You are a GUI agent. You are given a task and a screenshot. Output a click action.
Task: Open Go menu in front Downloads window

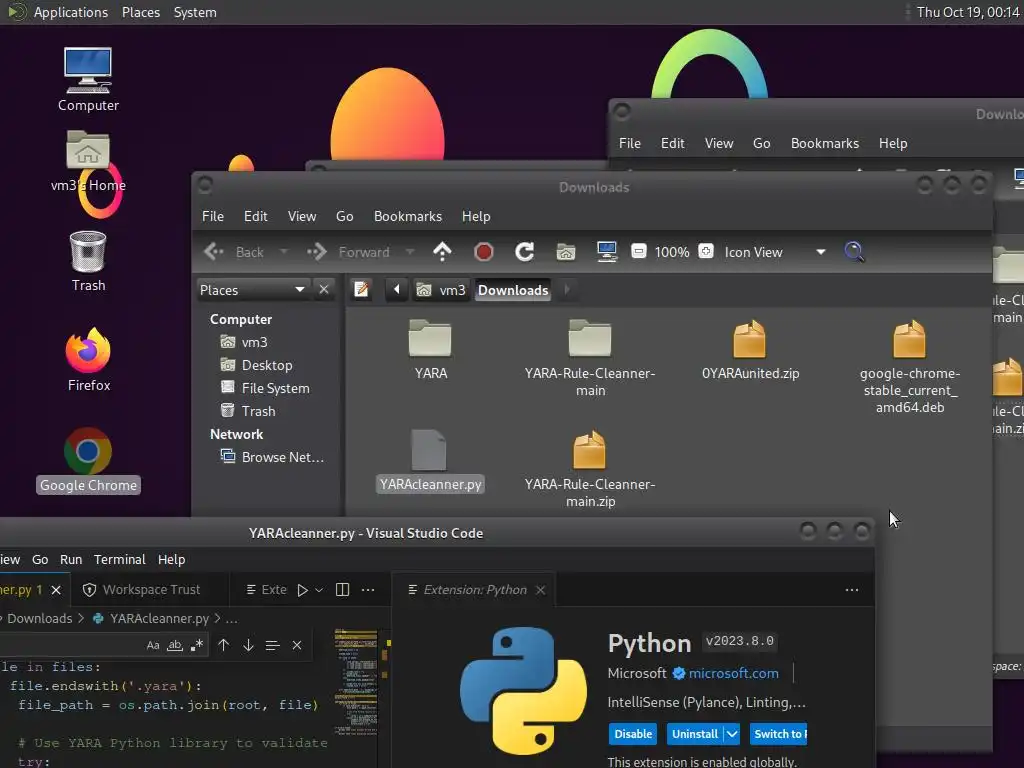[344, 216]
